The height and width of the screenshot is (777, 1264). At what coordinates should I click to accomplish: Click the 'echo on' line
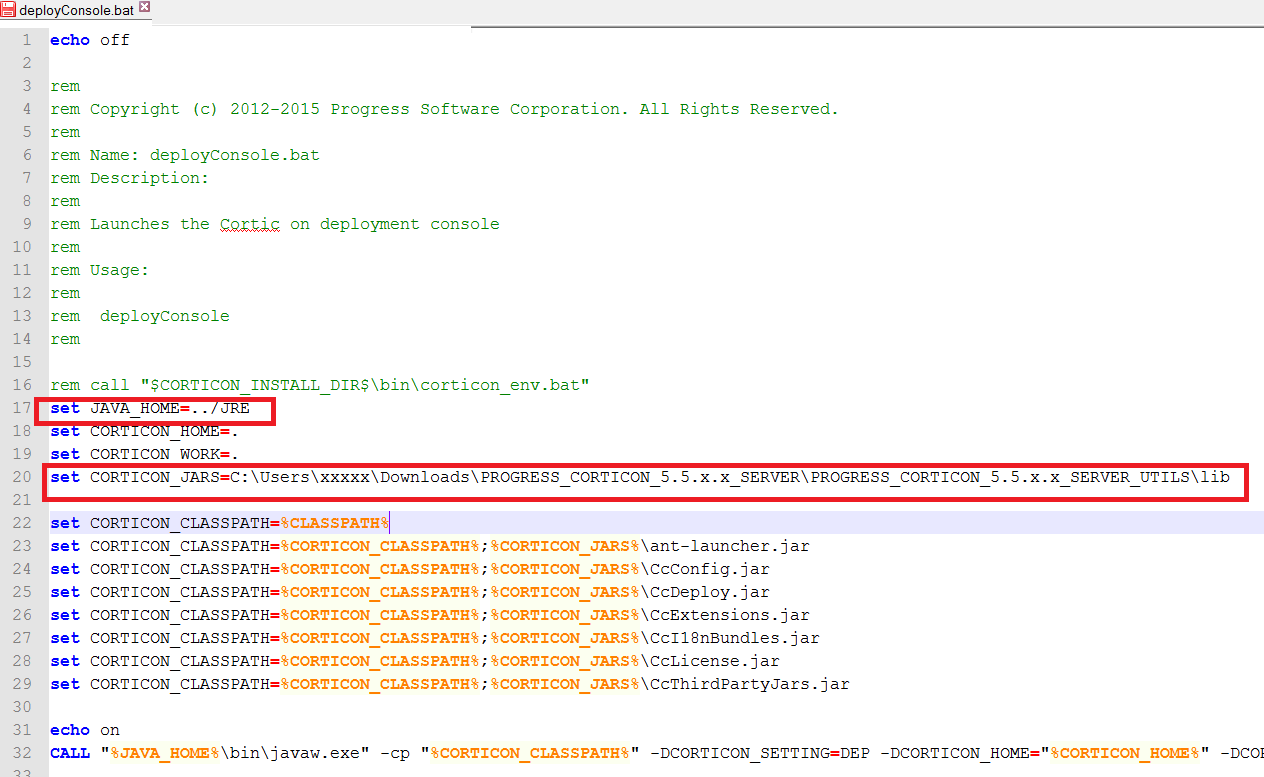[85, 730]
